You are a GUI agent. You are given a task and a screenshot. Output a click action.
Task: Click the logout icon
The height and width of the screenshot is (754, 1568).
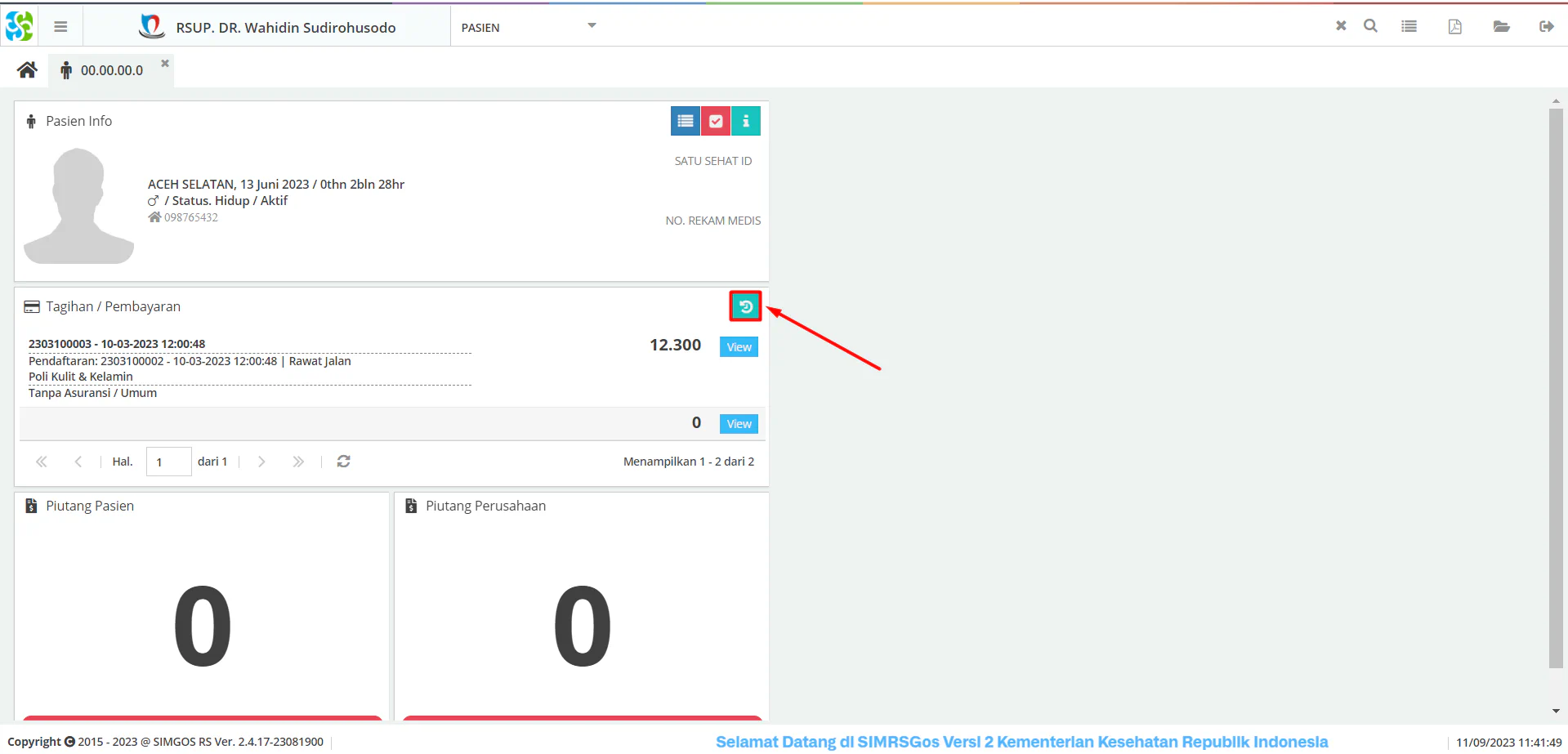coord(1546,26)
